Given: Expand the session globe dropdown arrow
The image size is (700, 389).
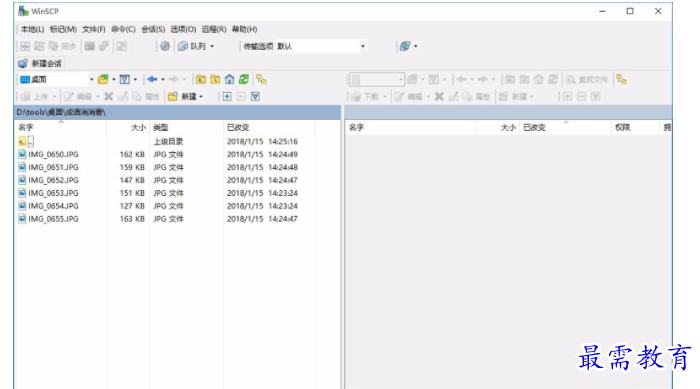Looking at the screenshot, I should click(416, 46).
